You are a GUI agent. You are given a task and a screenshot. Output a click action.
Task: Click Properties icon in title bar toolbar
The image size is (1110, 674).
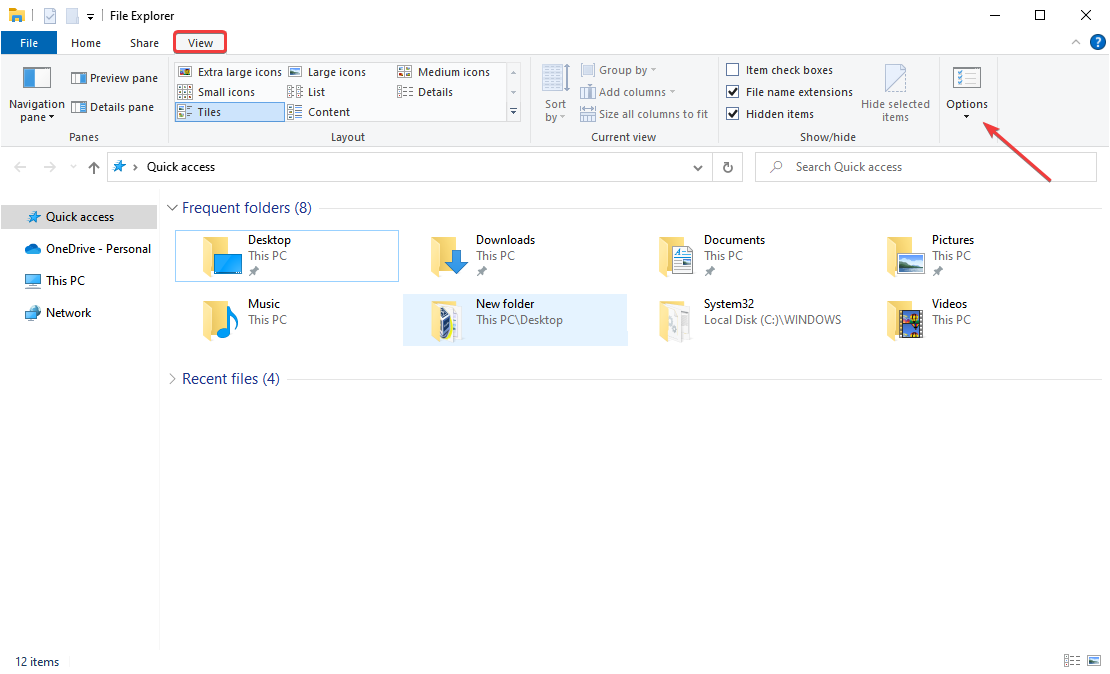coord(50,16)
